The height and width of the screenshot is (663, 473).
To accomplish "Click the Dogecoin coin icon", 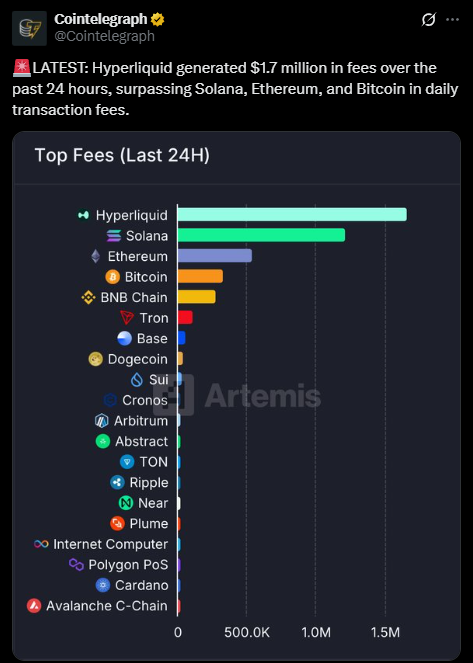I will 96,359.
